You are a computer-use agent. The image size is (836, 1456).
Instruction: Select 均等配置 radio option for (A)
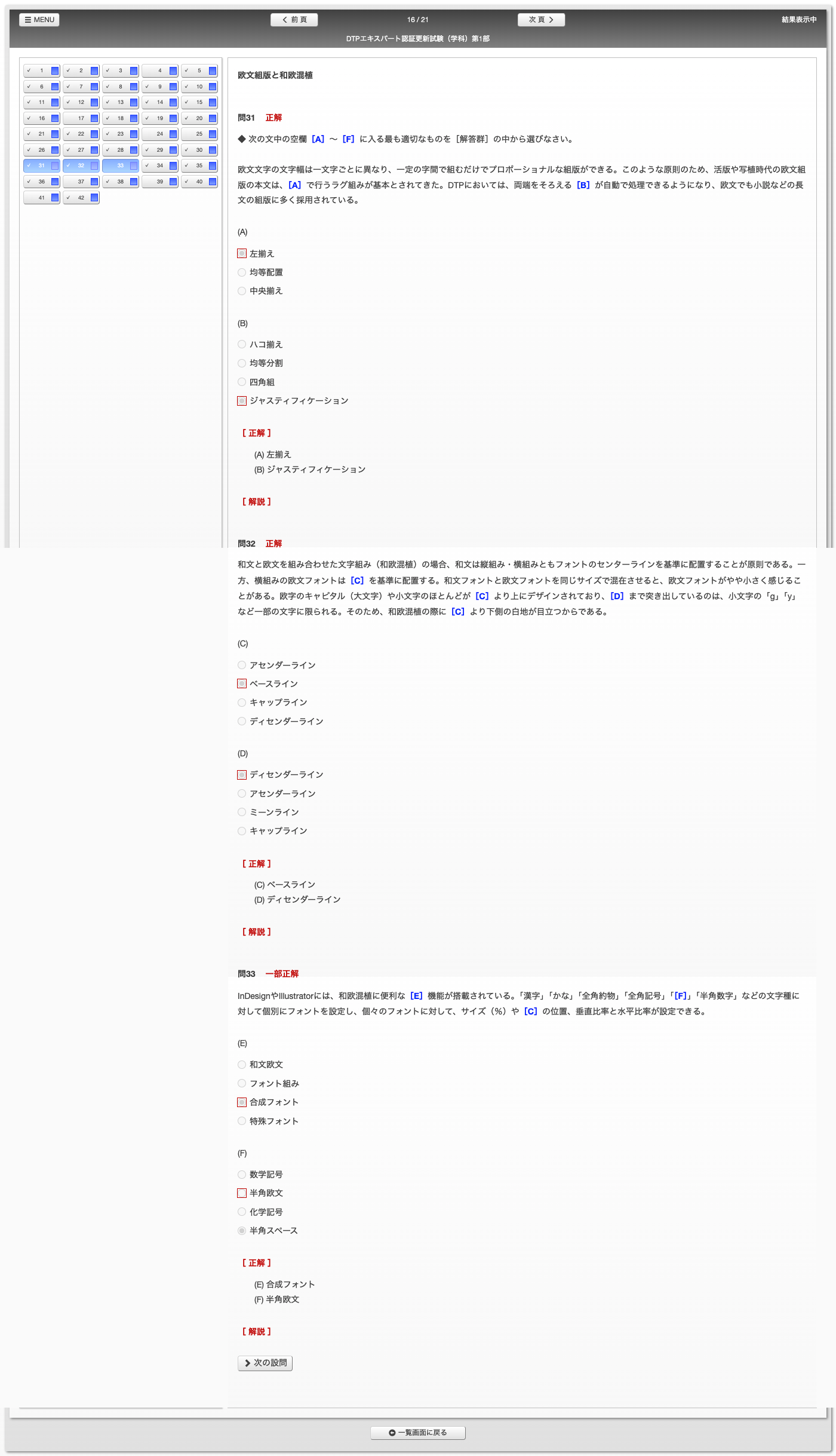[242, 272]
